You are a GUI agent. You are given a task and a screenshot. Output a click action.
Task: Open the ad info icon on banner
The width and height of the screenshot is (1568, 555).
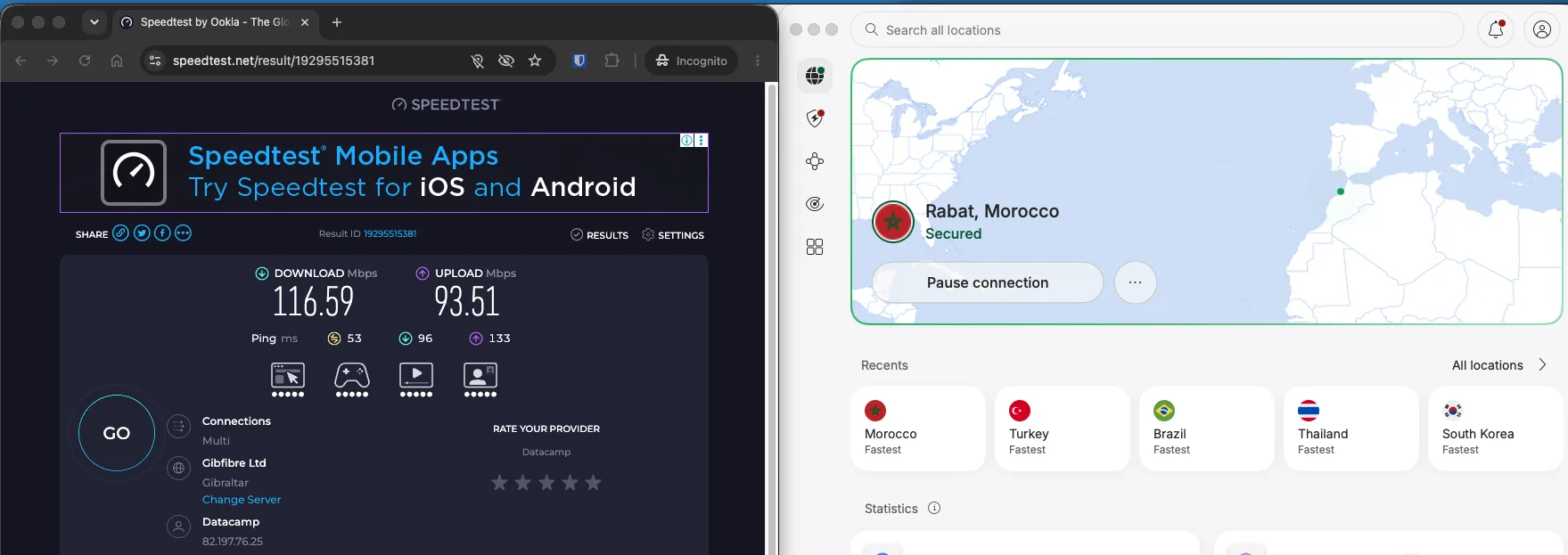tap(686, 141)
